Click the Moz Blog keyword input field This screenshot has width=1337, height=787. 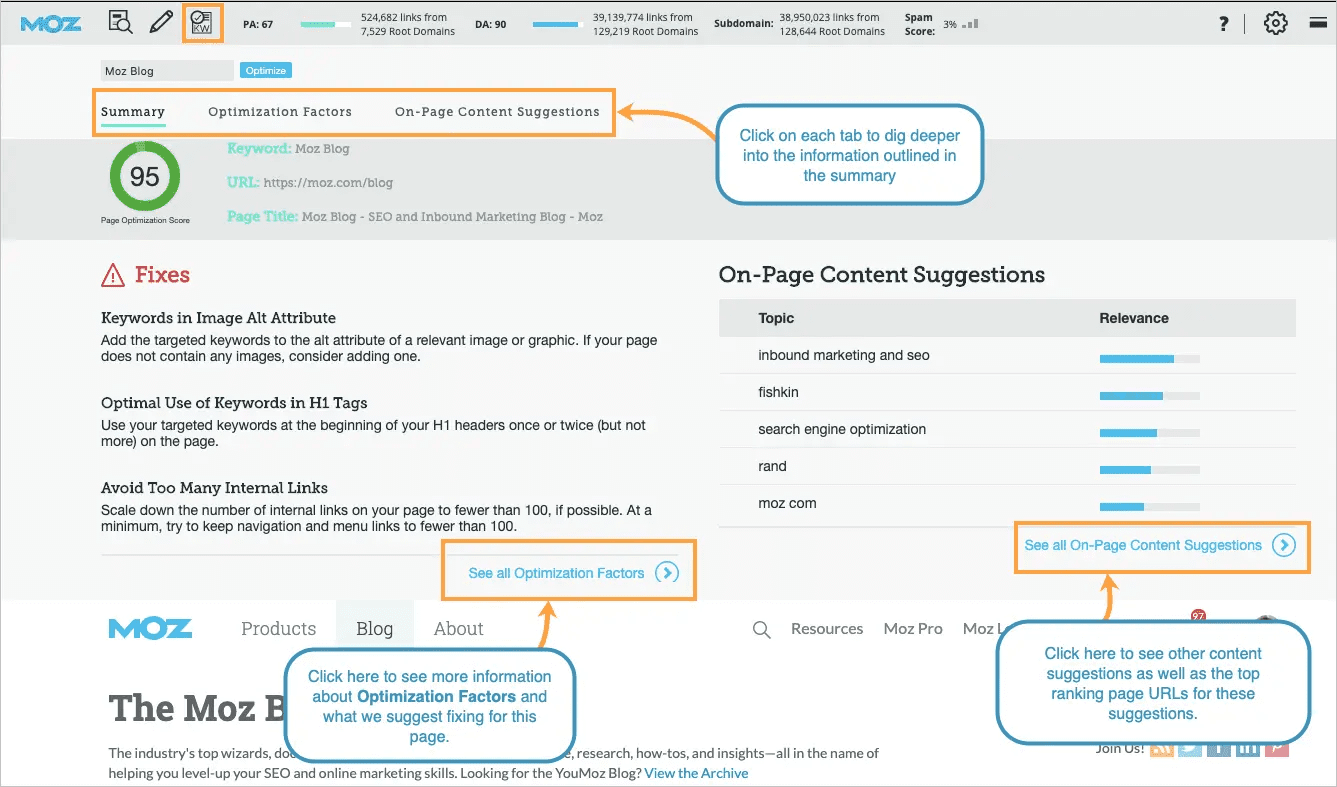167,71
